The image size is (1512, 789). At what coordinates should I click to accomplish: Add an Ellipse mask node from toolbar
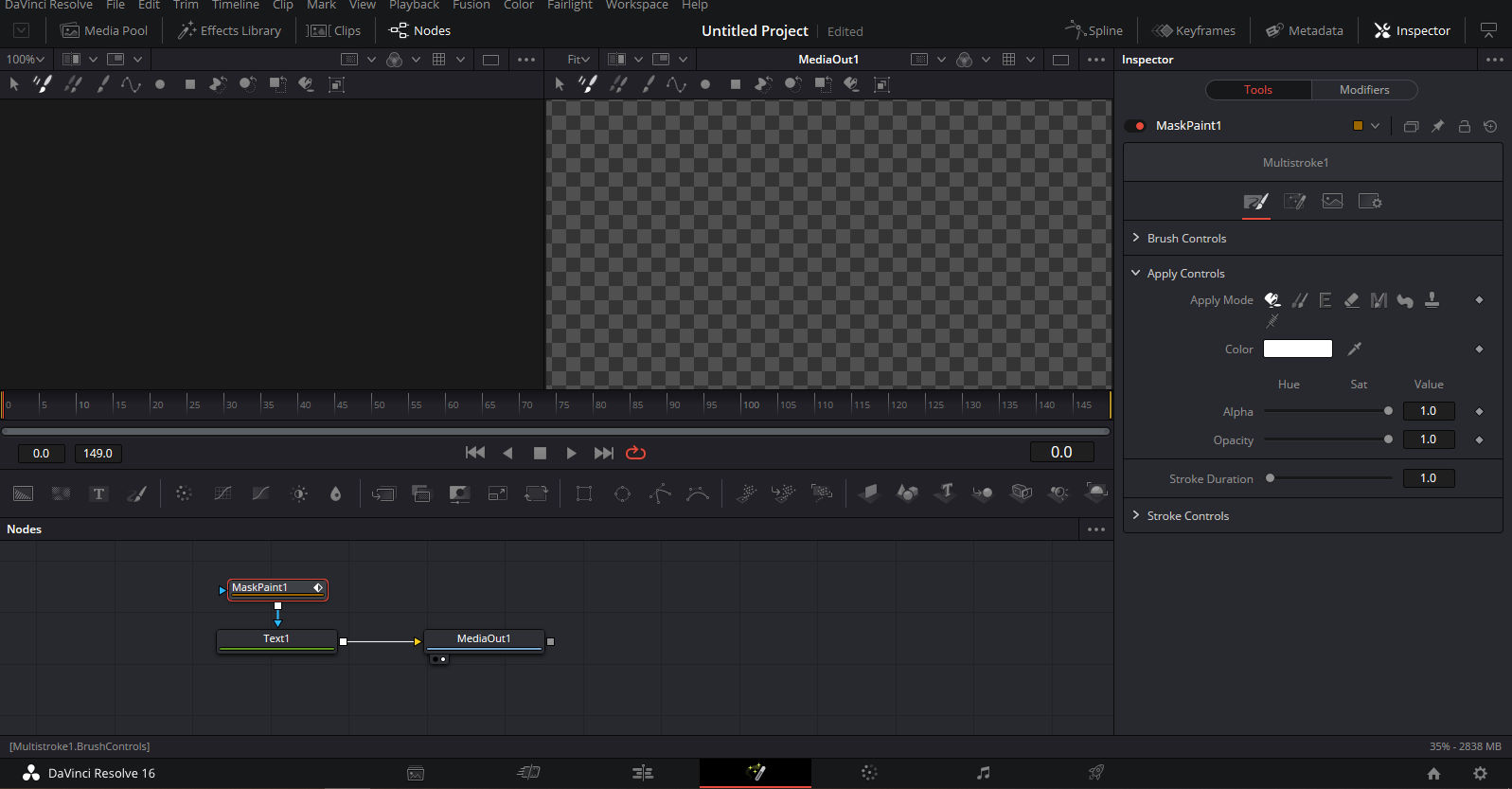pyautogui.click(x=622, y=493)
